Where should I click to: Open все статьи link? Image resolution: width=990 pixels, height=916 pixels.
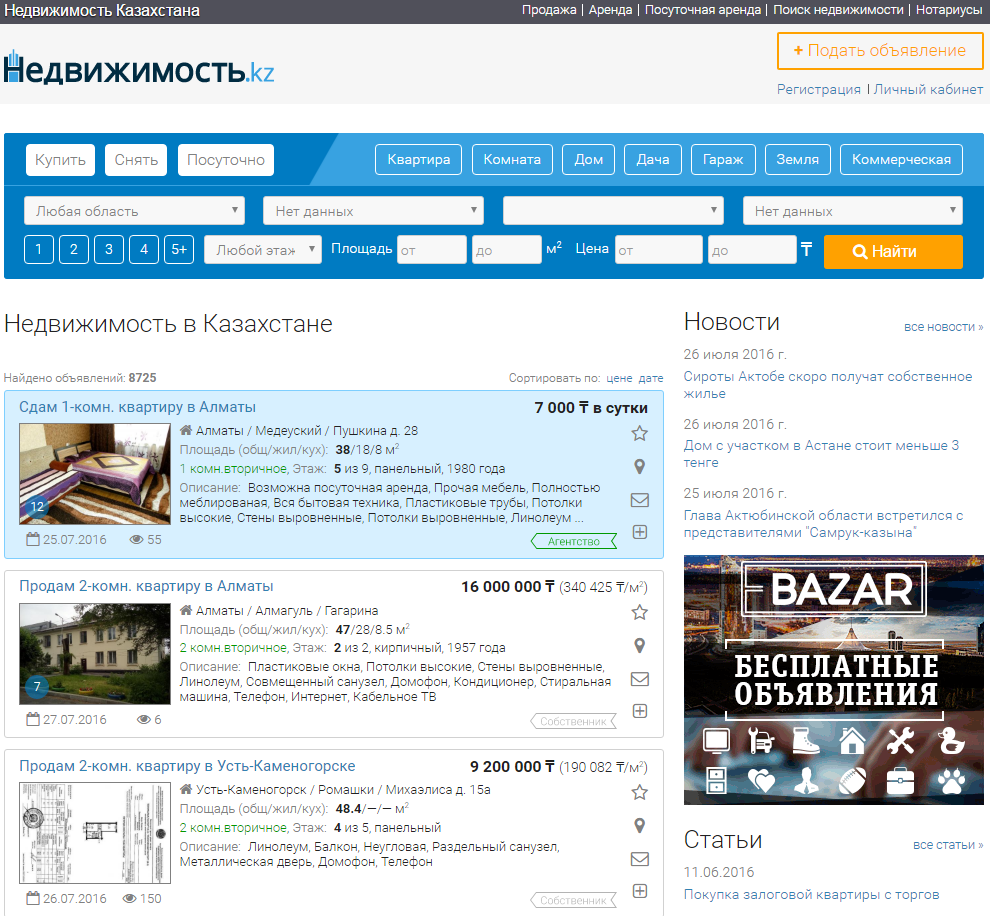[x=948, y=845]
